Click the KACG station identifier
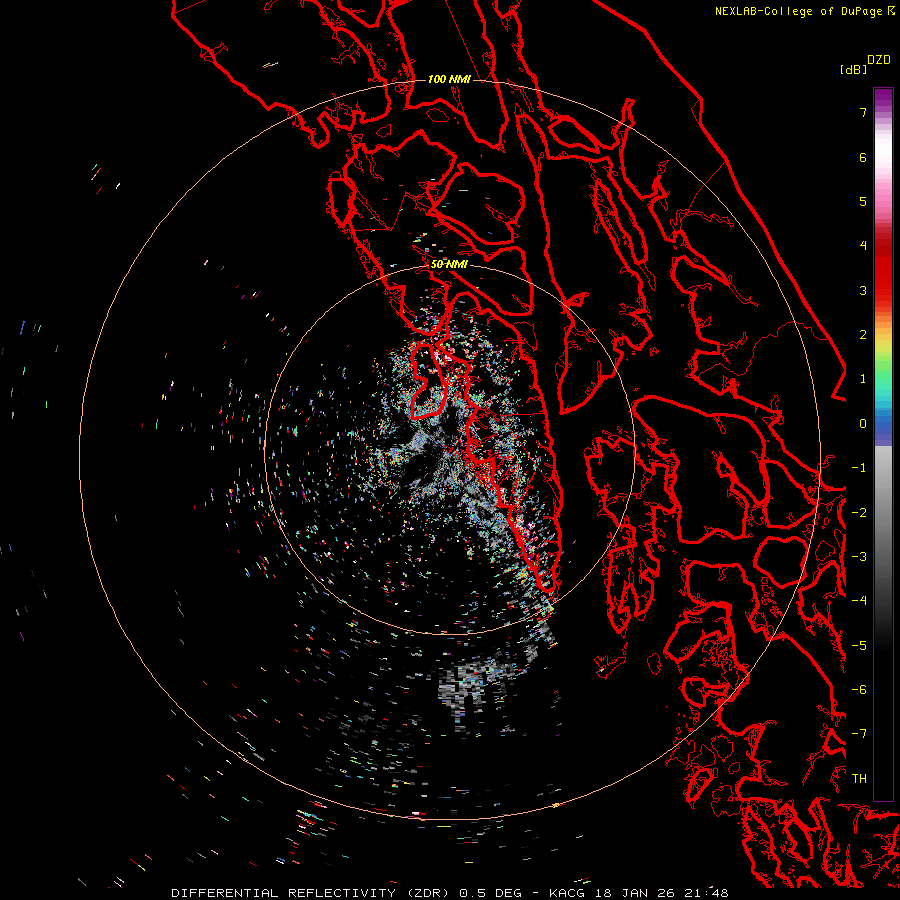This screenshot has height=900, width=900. pos(569,893)
